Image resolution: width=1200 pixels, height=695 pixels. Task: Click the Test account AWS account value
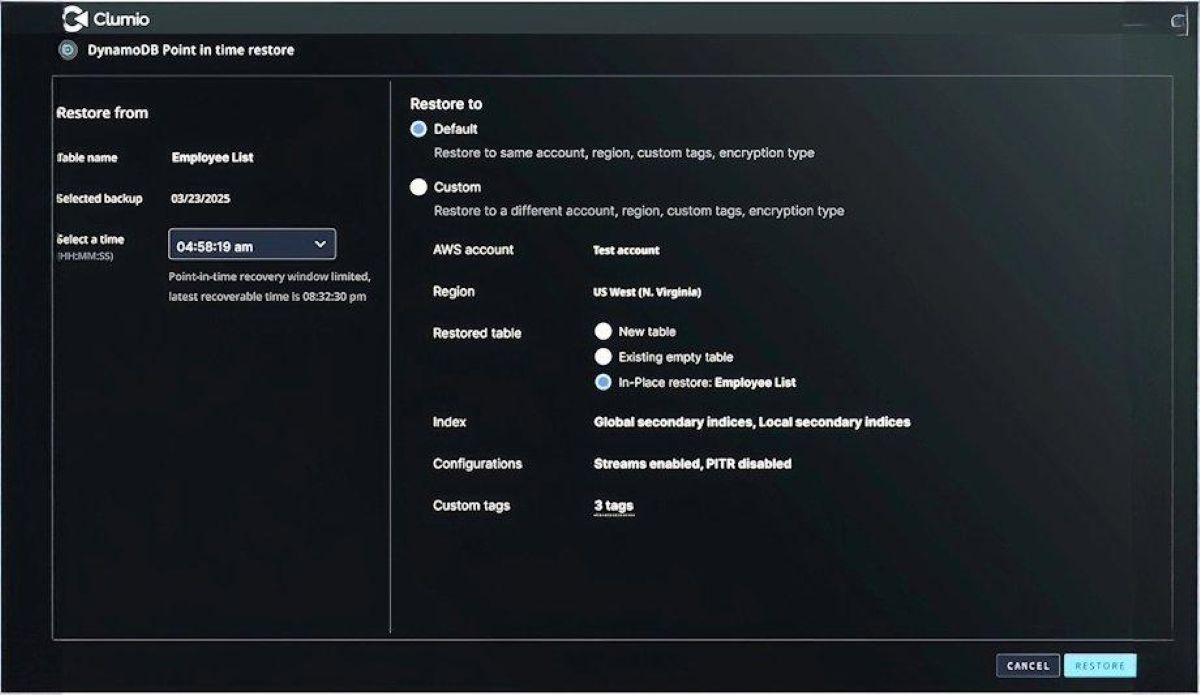click(x=626, y=250)
